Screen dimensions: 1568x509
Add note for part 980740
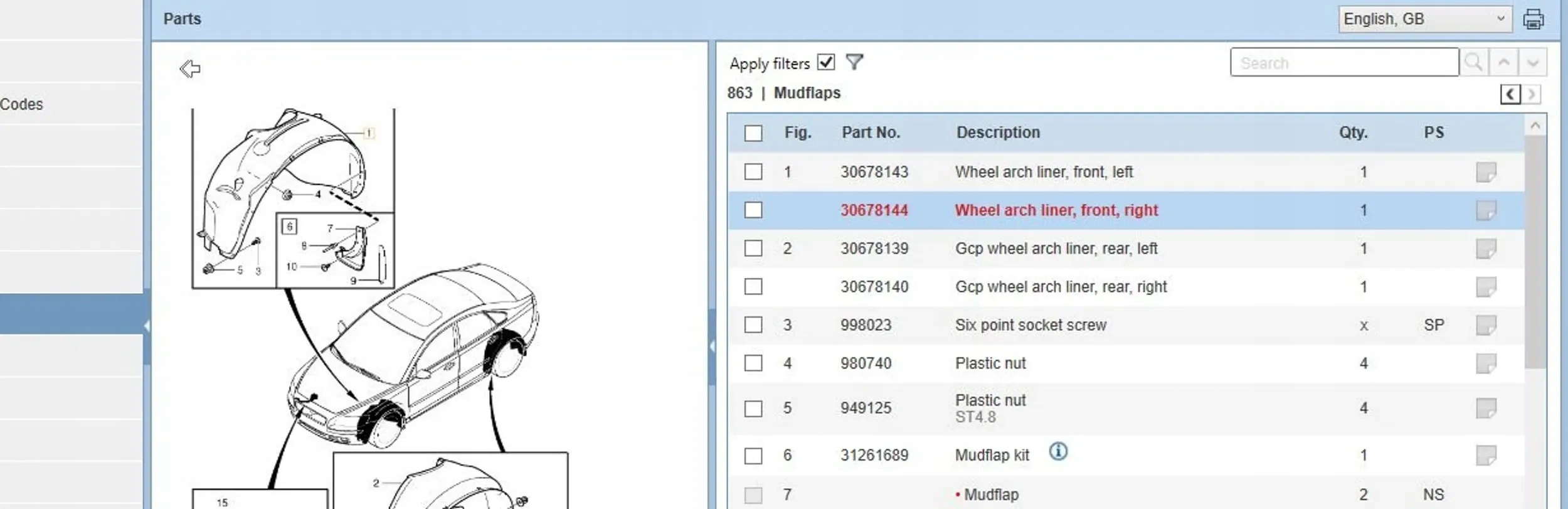(1486, 363)
